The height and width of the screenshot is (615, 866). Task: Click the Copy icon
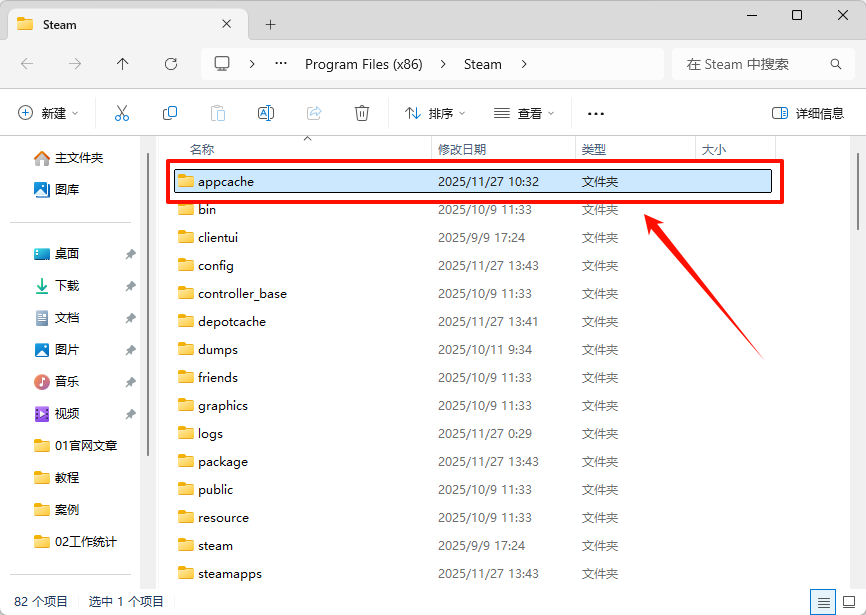pos(170,113)
